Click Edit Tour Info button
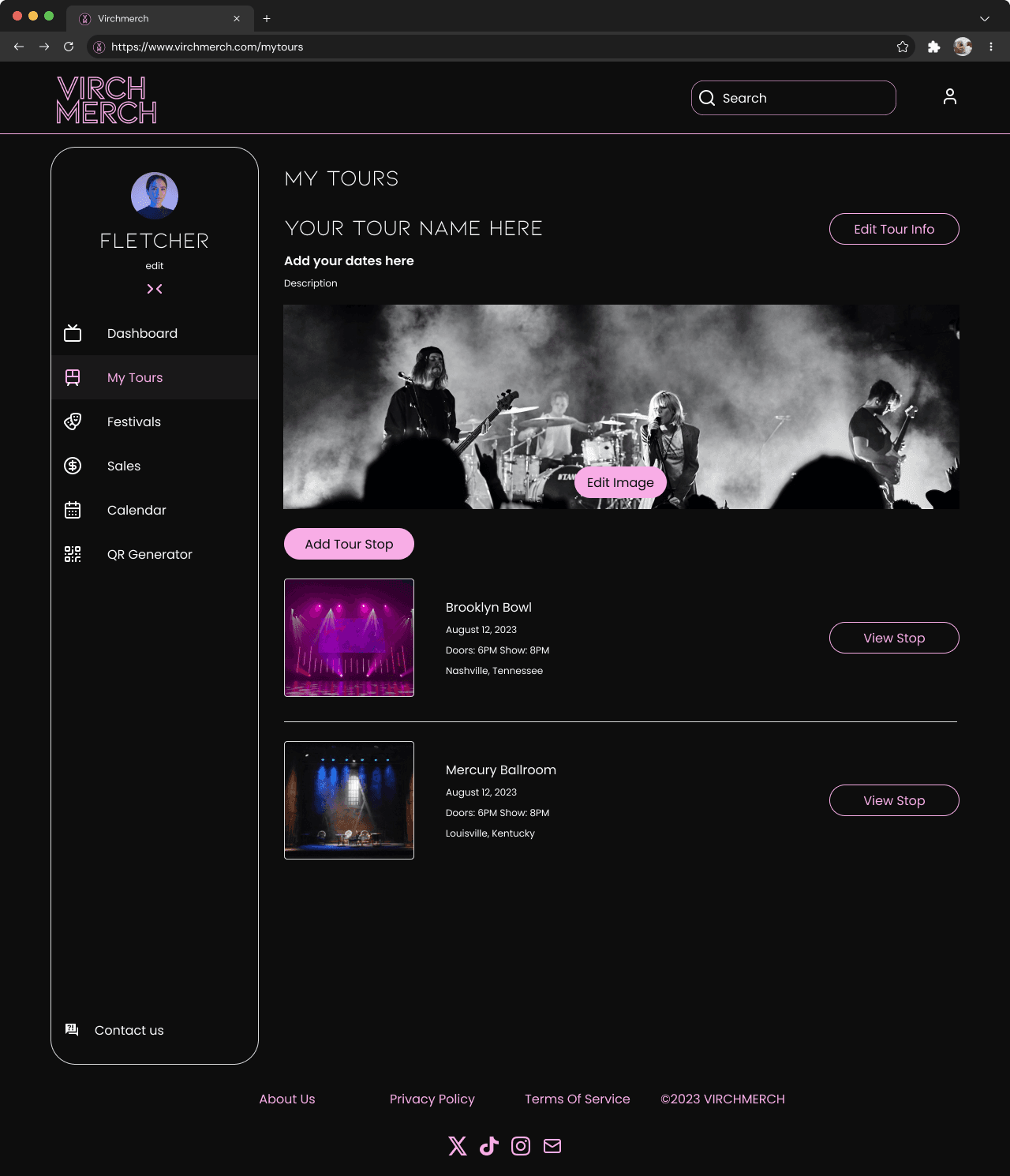Viewport: 1010px width, 1176px height. 894,229
